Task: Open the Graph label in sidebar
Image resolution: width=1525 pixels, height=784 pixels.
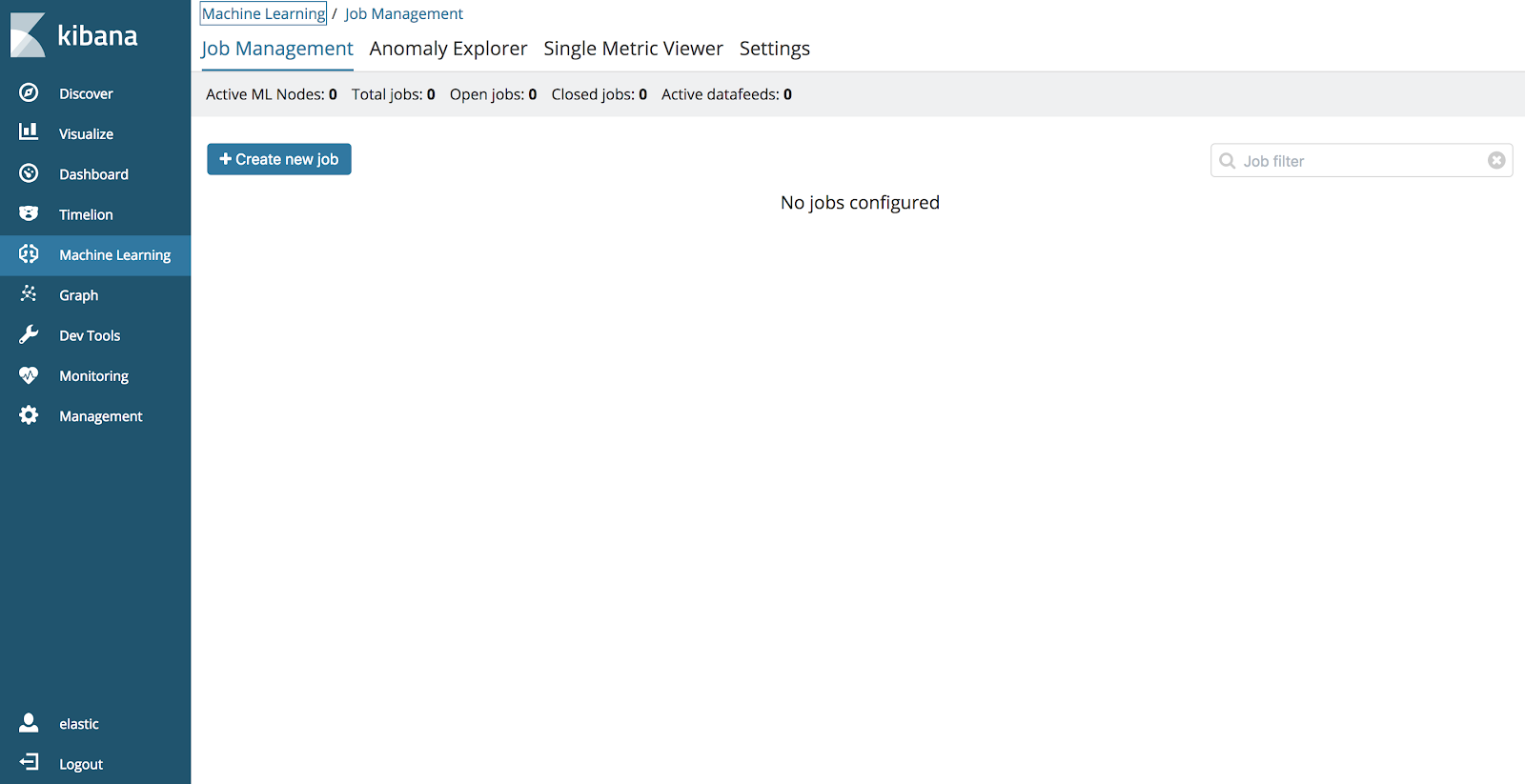Action: (78, 295)
